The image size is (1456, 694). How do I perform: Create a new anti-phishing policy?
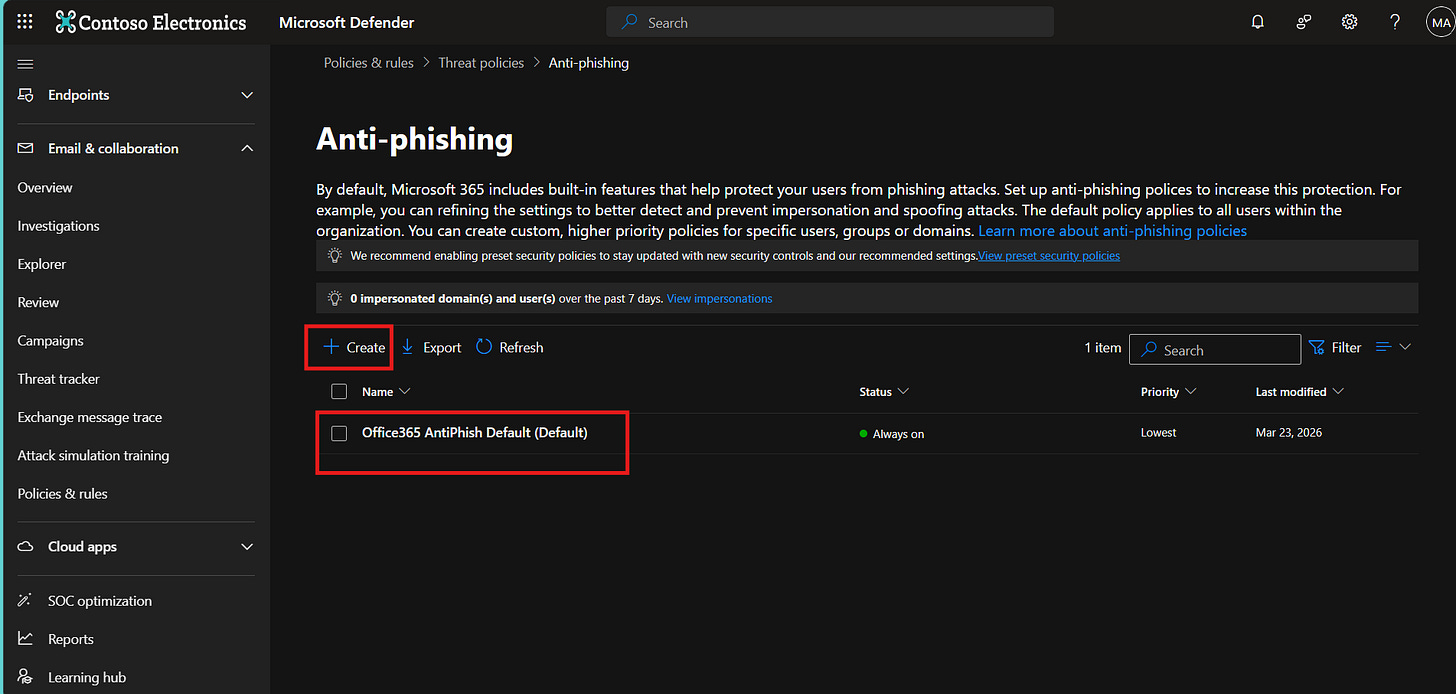tap(354, 347)
